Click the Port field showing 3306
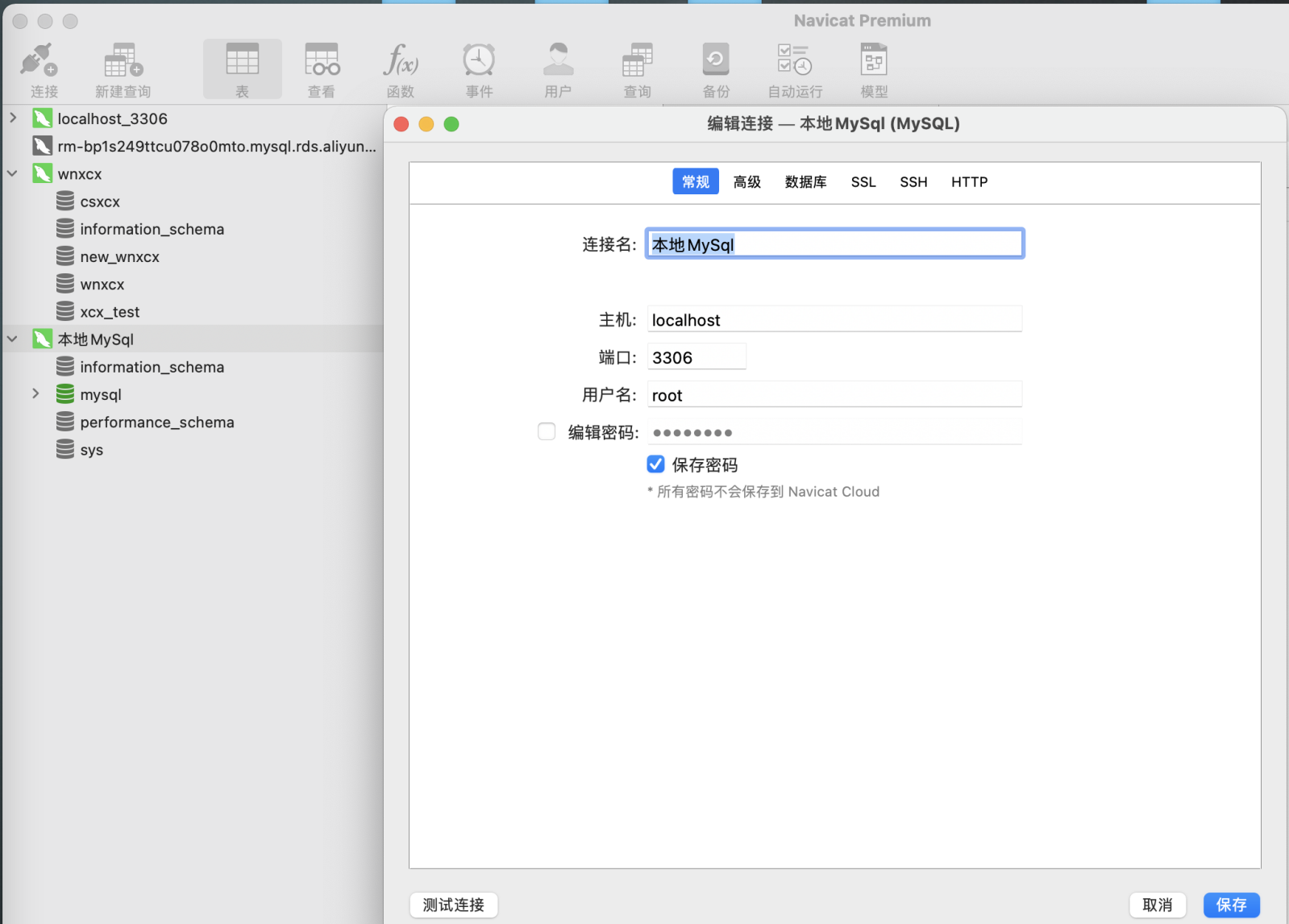 (696, 357)
